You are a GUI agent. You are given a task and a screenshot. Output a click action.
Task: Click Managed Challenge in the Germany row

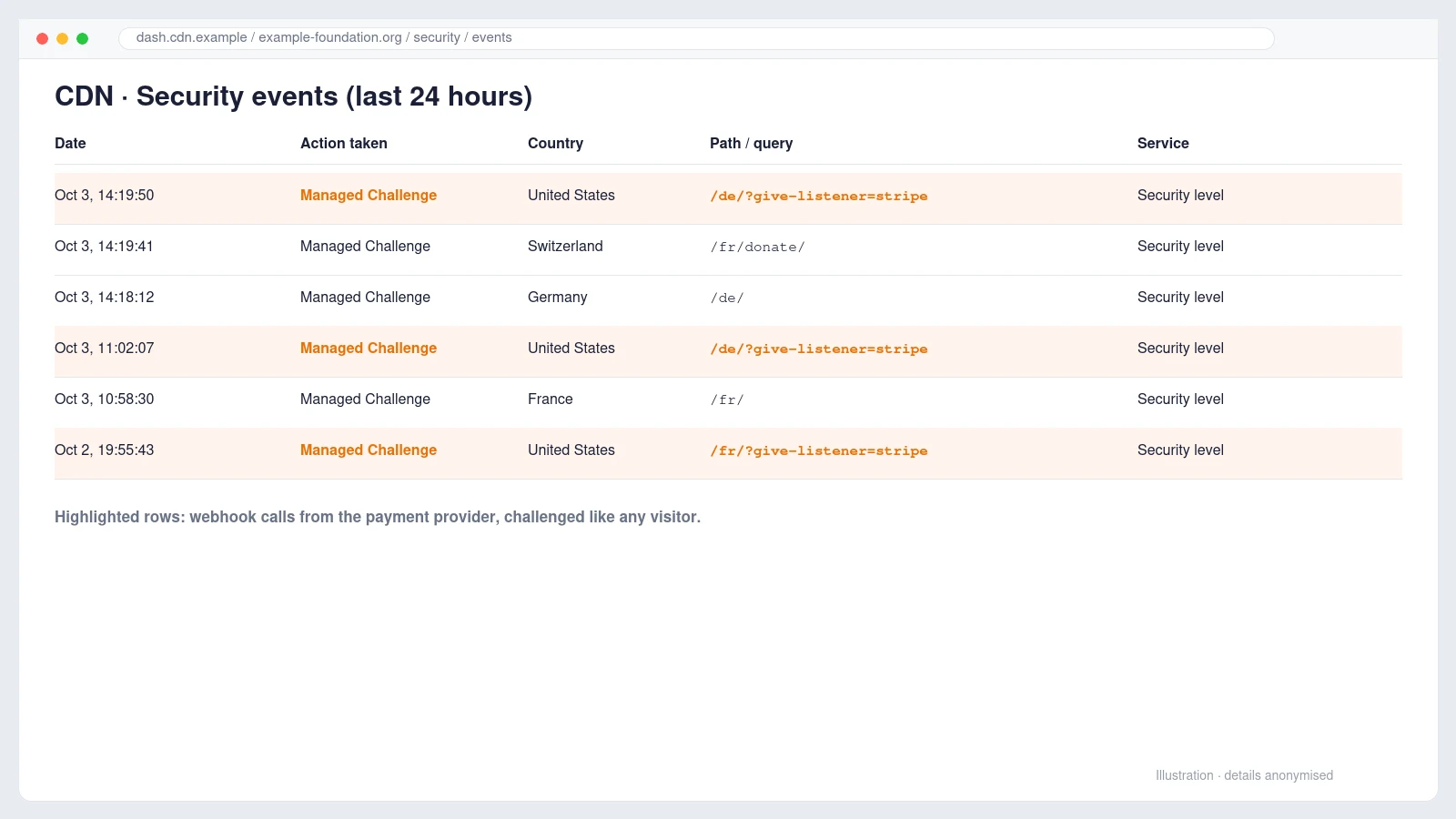[x=365, y=297]
